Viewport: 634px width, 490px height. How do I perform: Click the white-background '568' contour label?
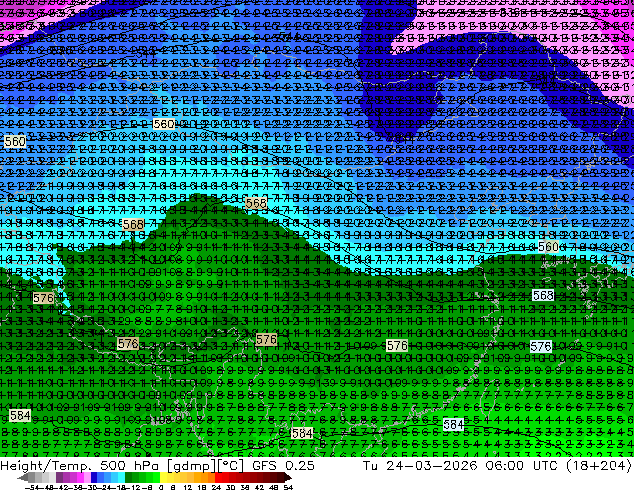click(x=543, y=296)
